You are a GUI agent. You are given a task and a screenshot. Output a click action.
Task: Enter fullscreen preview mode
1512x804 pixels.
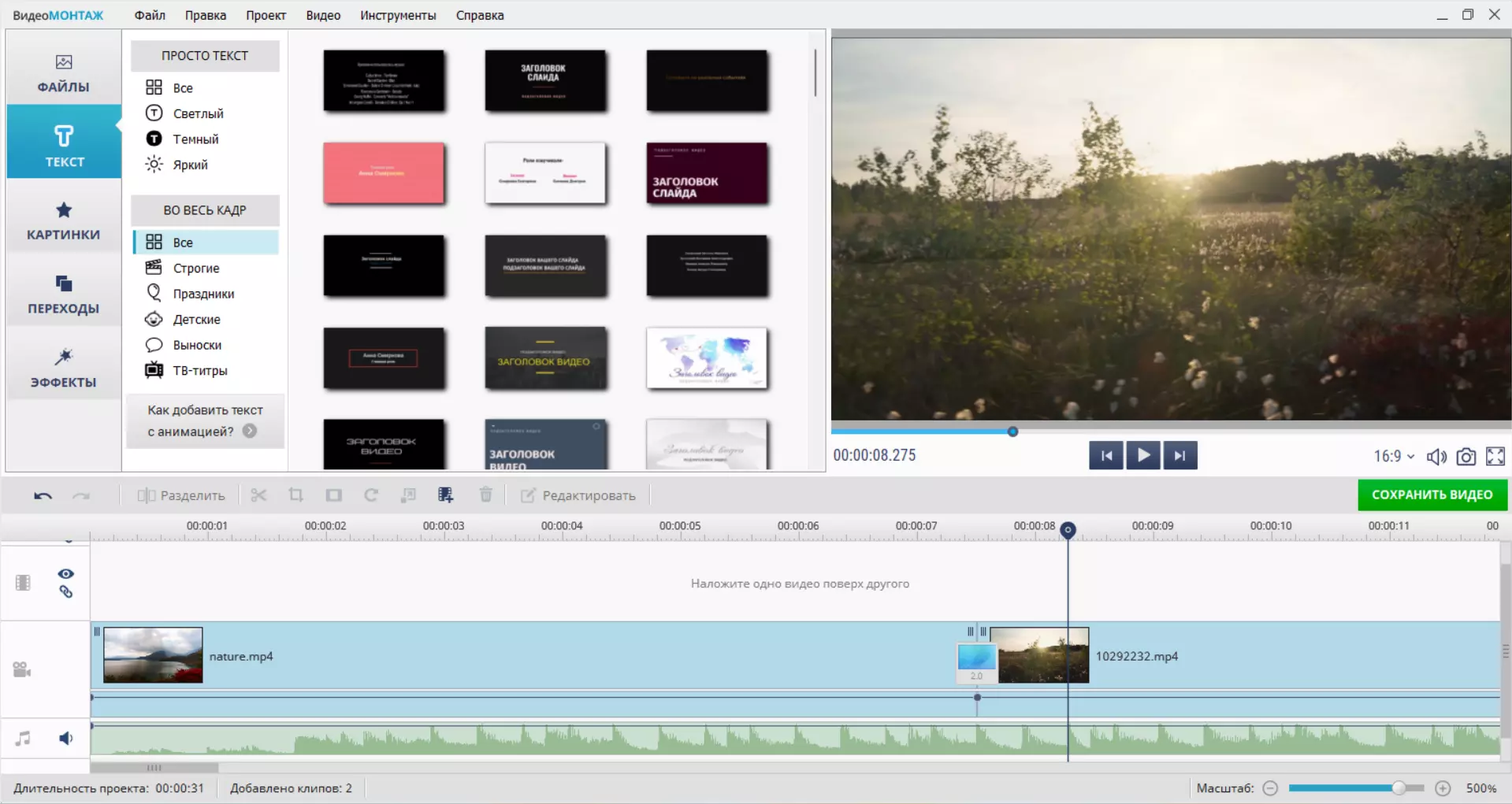[1495, 457]
